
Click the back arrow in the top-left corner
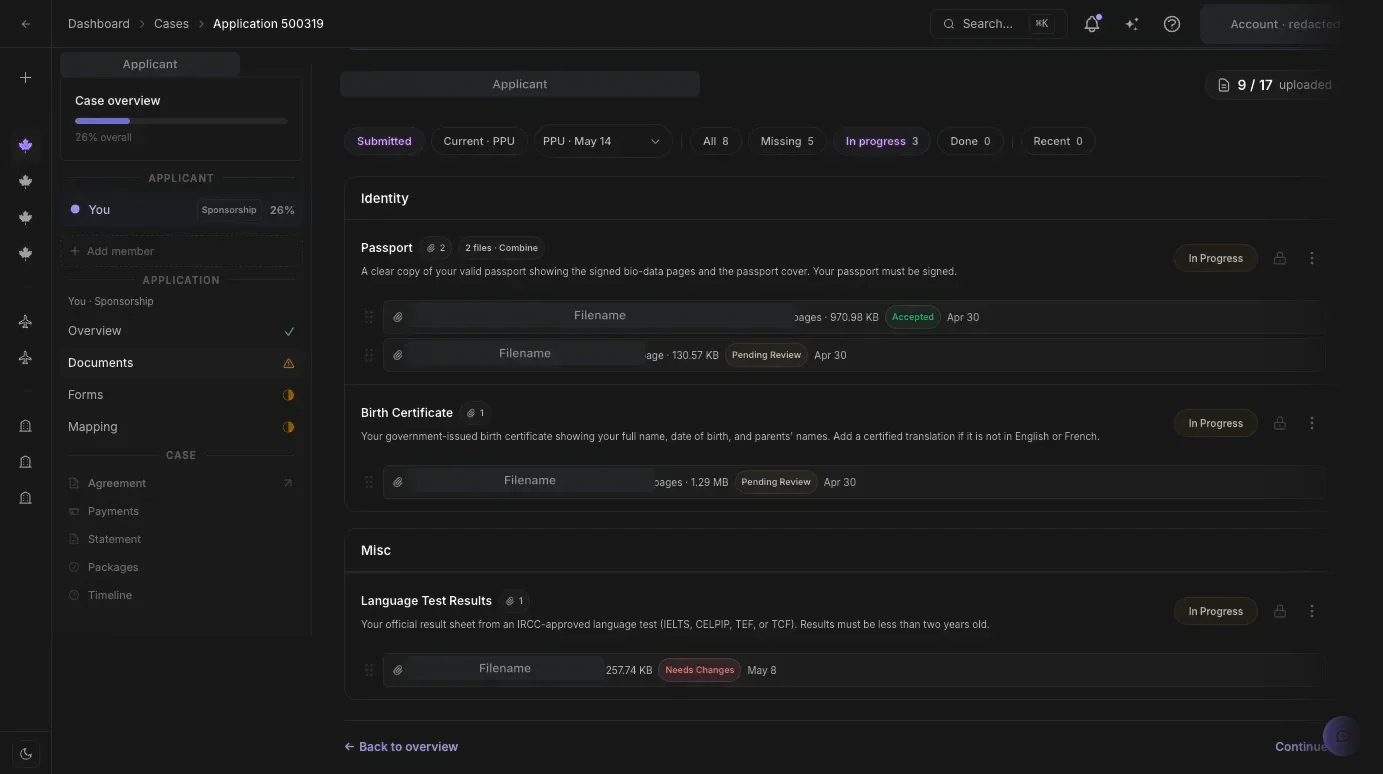[x=26, y=24]
